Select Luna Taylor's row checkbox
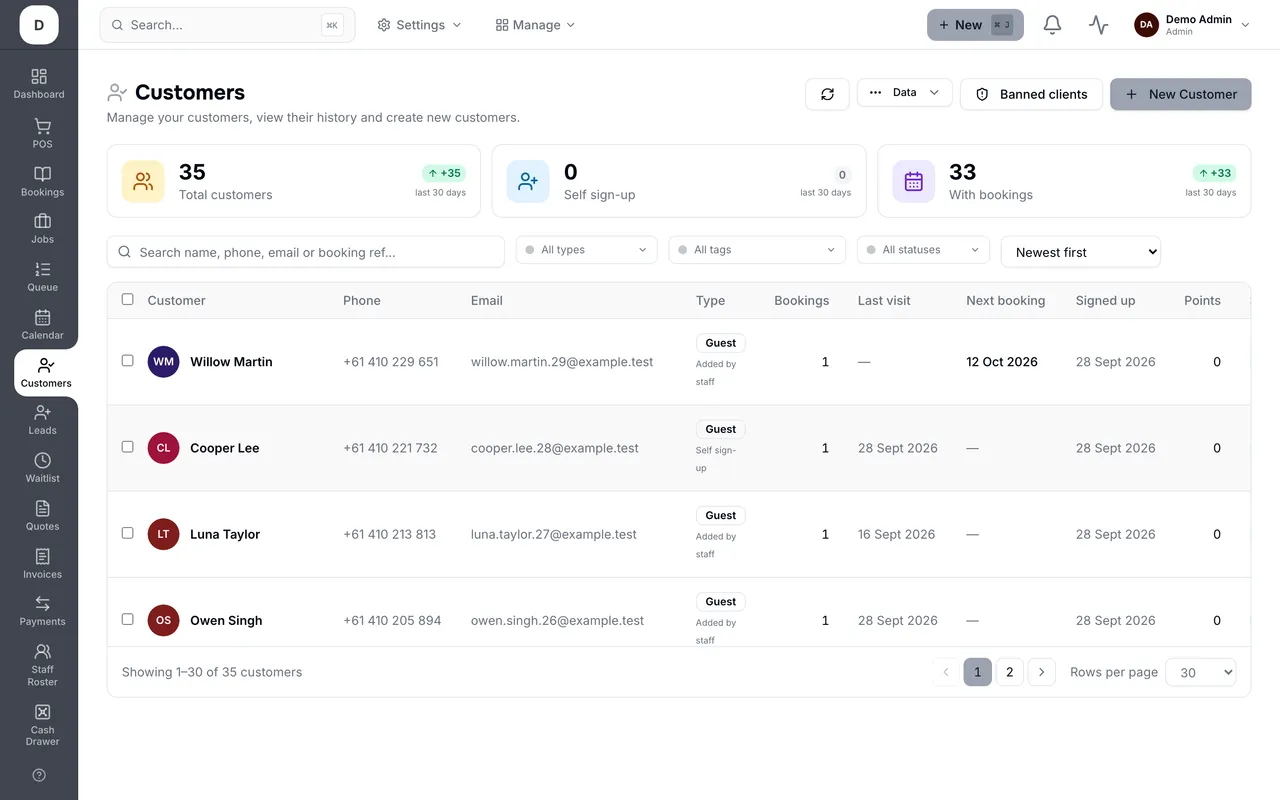This screenshot has height=800, width=1280. point(127,532)
